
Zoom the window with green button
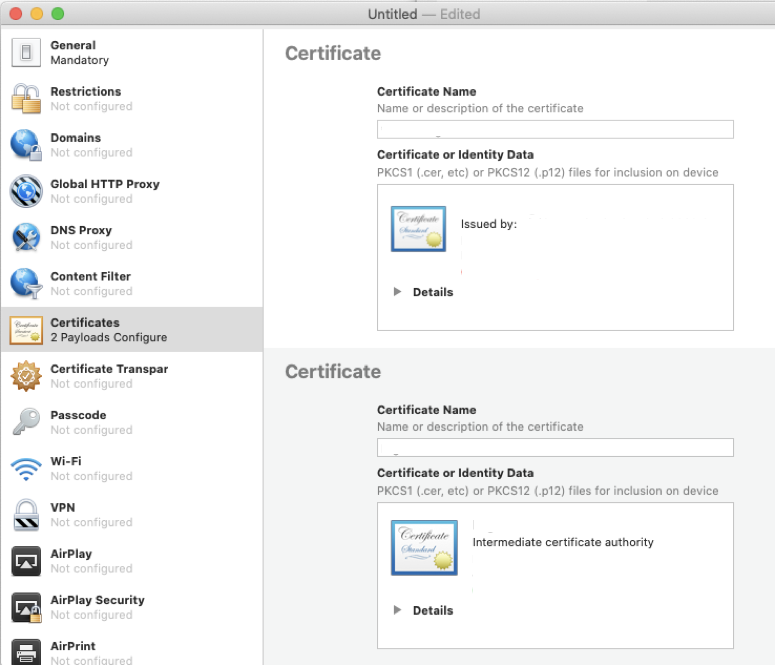coord(58,14)
